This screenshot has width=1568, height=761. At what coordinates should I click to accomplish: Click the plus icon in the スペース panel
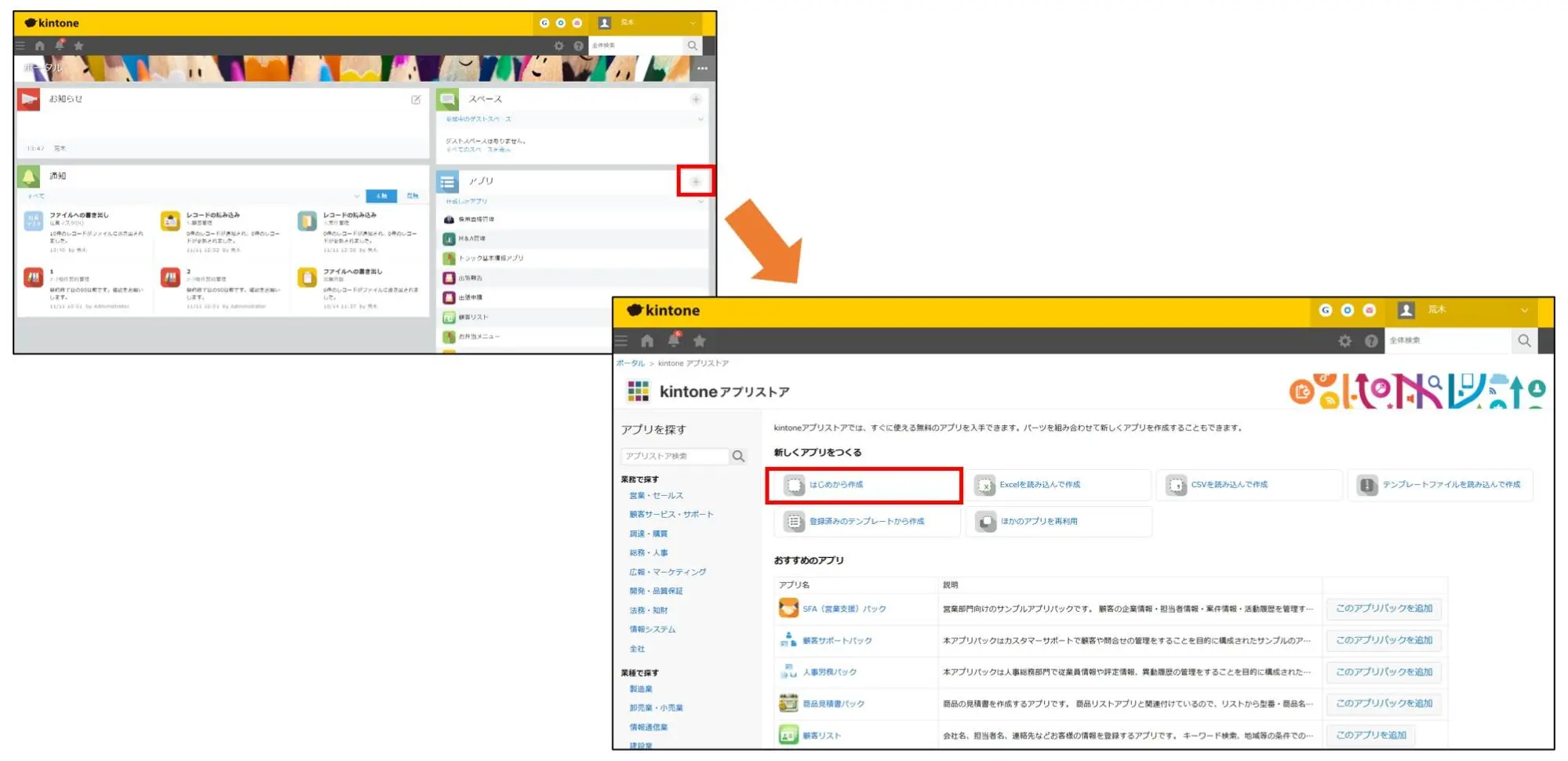click(696, 100)
